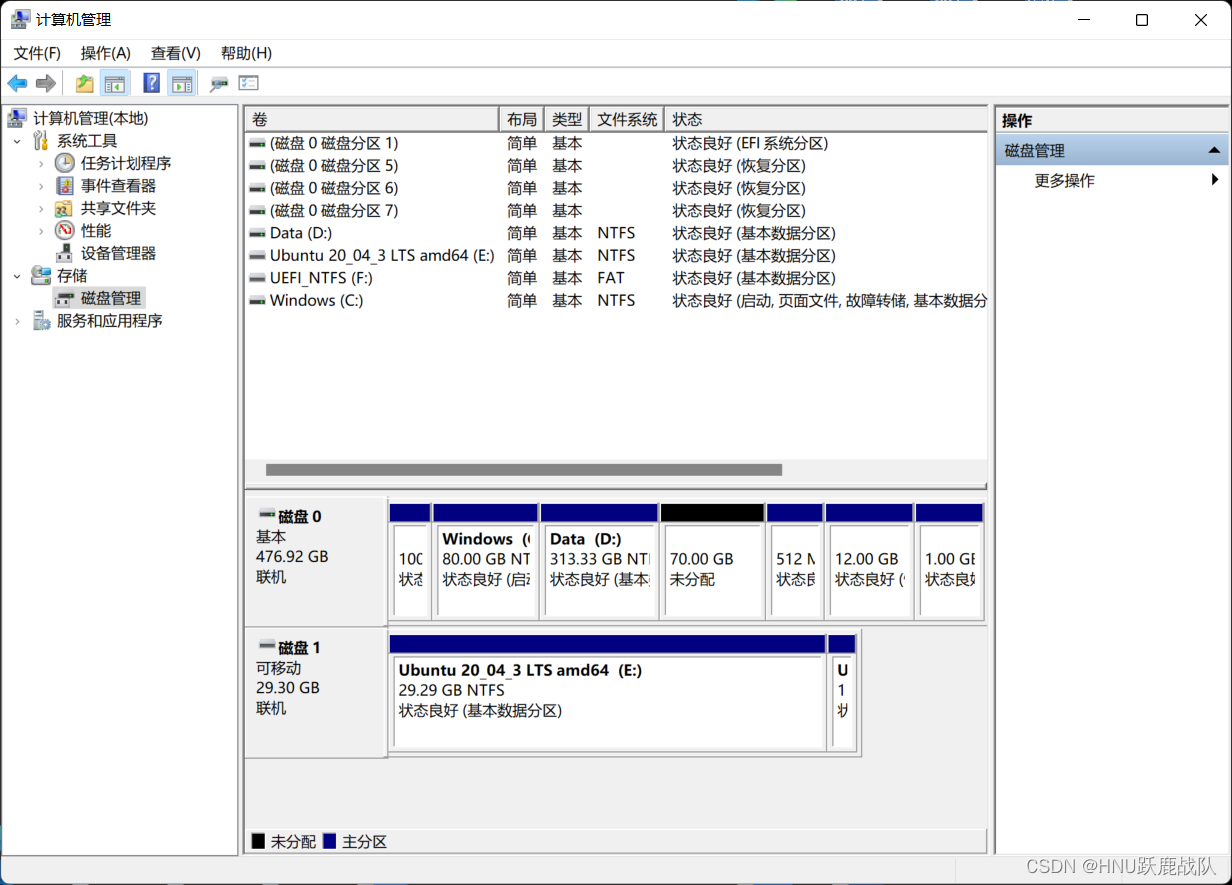The height and width of the screenshot is (885, 1232).
Task: Toggle the show/hide action pane icon
Action: tap(181, 83)
